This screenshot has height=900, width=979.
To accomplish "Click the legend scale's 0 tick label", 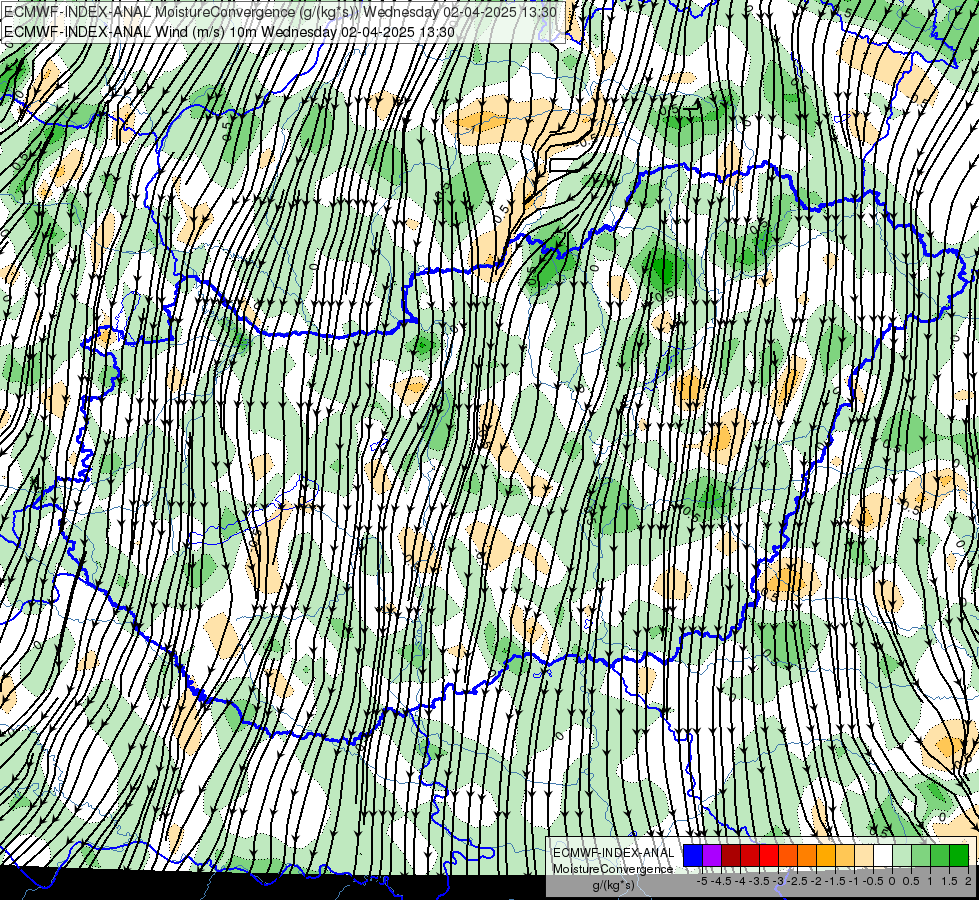I will pyautogui.click(x=892, y=881).
